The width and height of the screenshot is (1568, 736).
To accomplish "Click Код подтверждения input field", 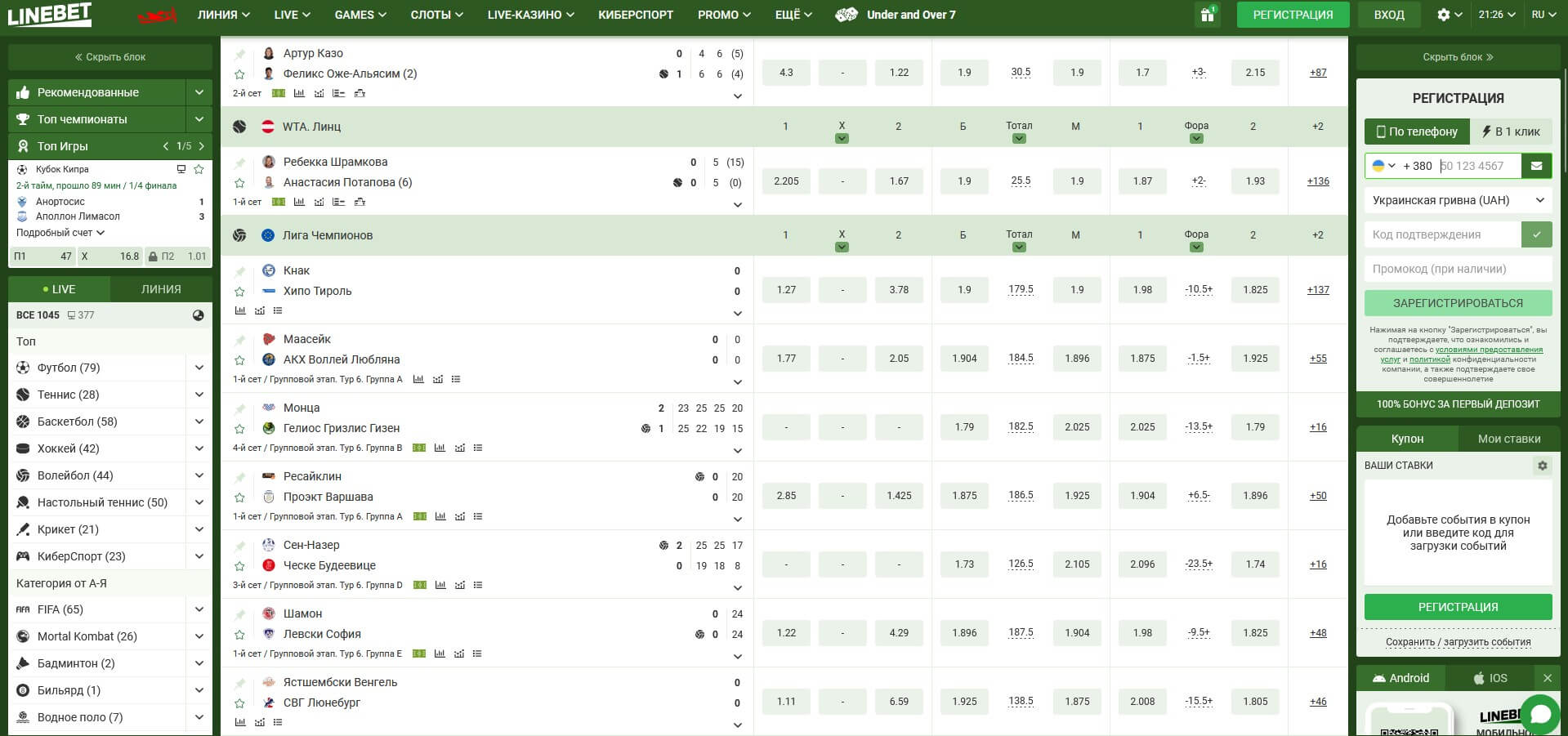I will click(1443, 234).
